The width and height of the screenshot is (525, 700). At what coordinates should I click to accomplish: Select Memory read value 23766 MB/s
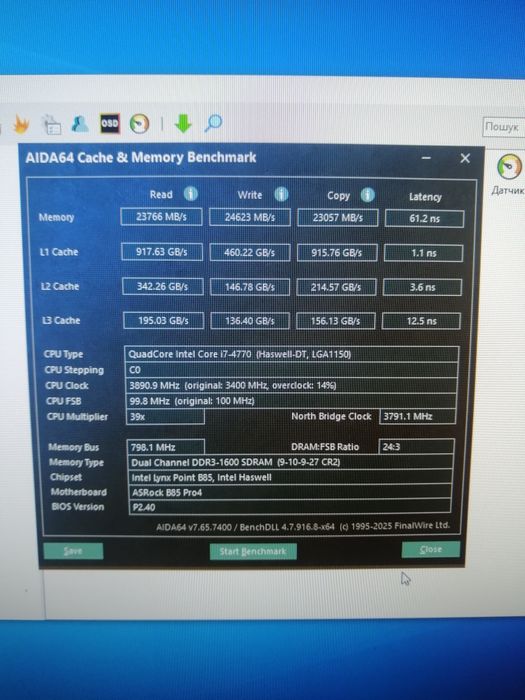161,217
